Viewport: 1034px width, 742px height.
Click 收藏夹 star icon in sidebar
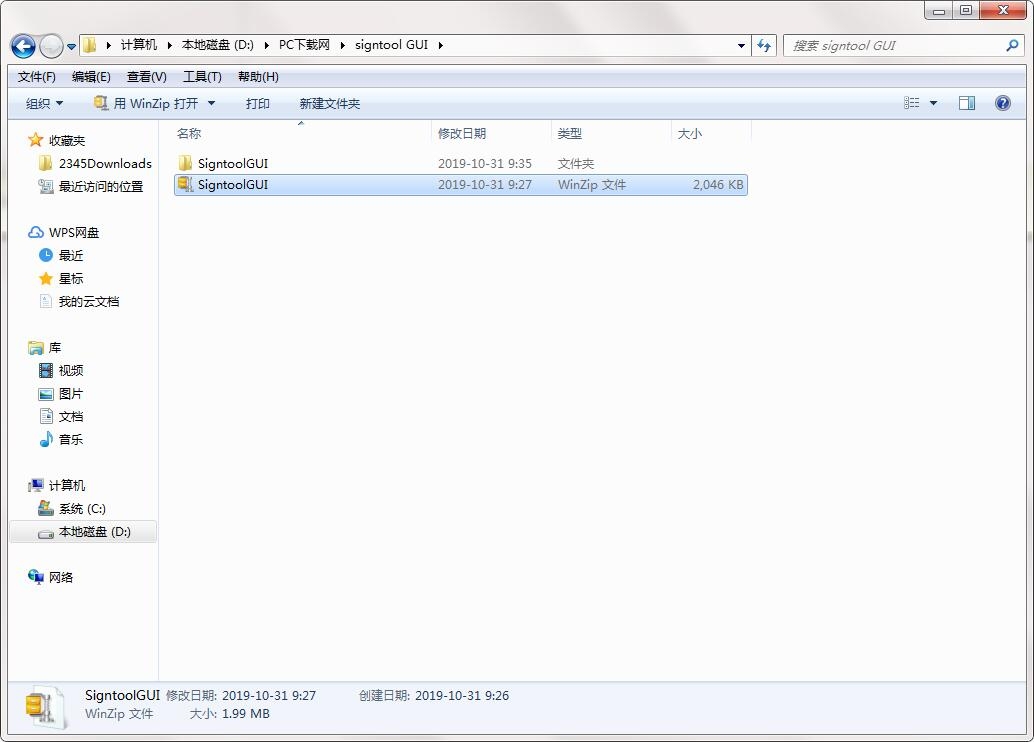36,140
